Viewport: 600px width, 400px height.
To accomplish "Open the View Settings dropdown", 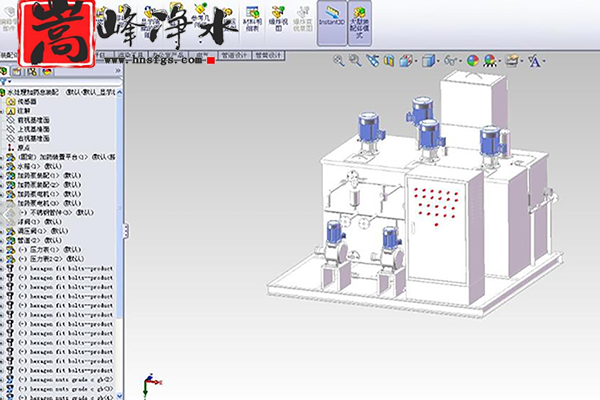I will 515,61.
